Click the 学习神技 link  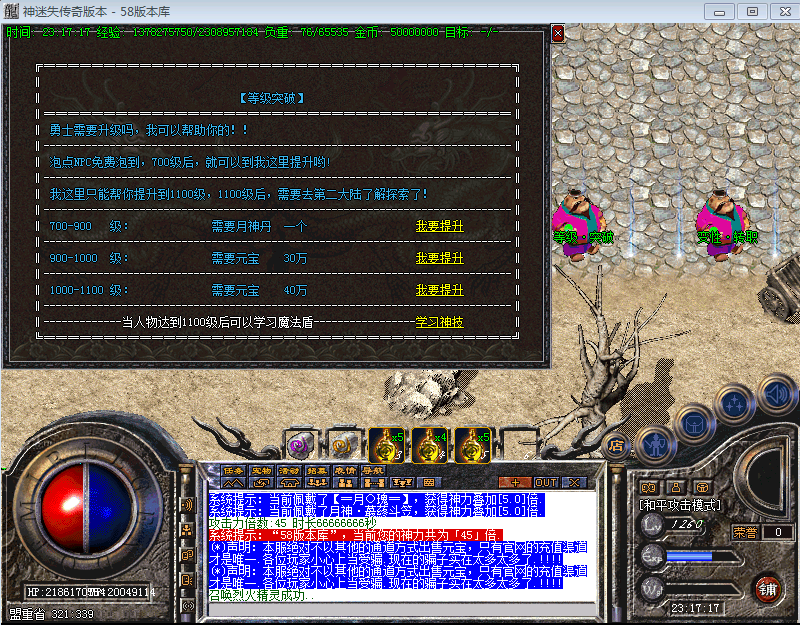click(x=440, y=322)
